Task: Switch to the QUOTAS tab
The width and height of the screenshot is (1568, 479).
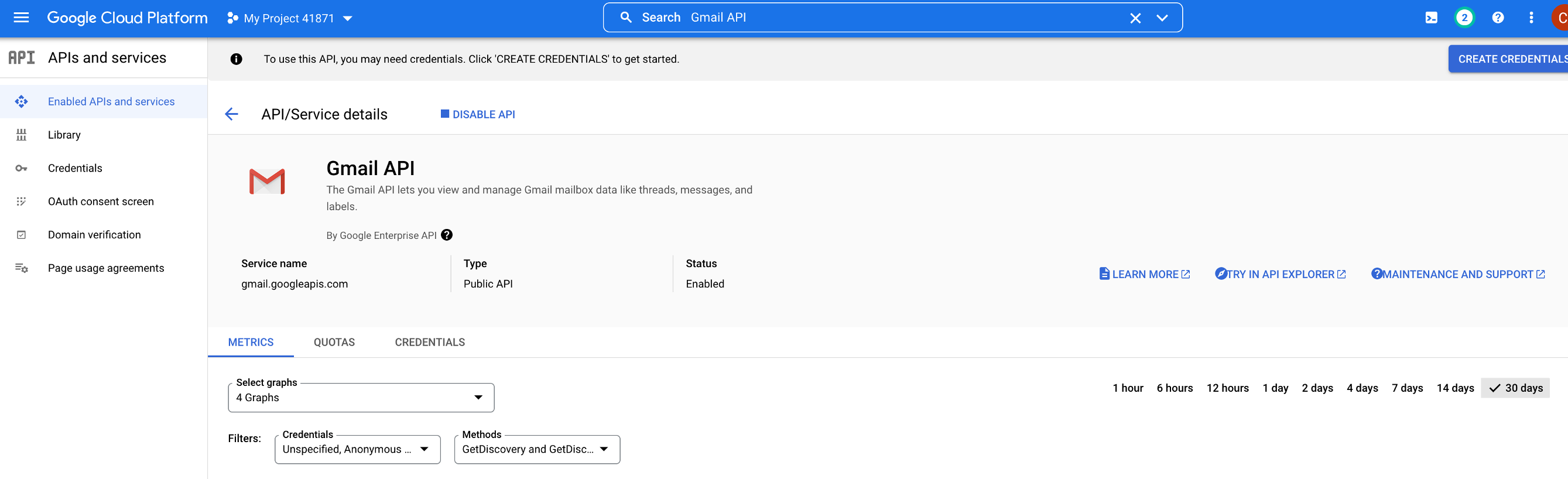Action: point(334,343)
